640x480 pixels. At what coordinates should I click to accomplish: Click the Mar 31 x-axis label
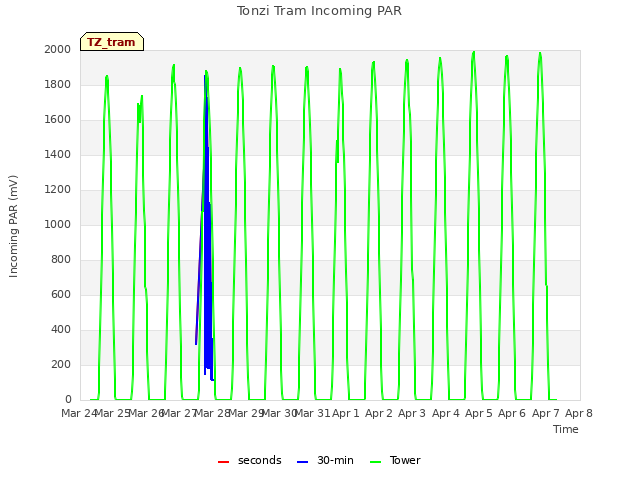tap(312, 413)
